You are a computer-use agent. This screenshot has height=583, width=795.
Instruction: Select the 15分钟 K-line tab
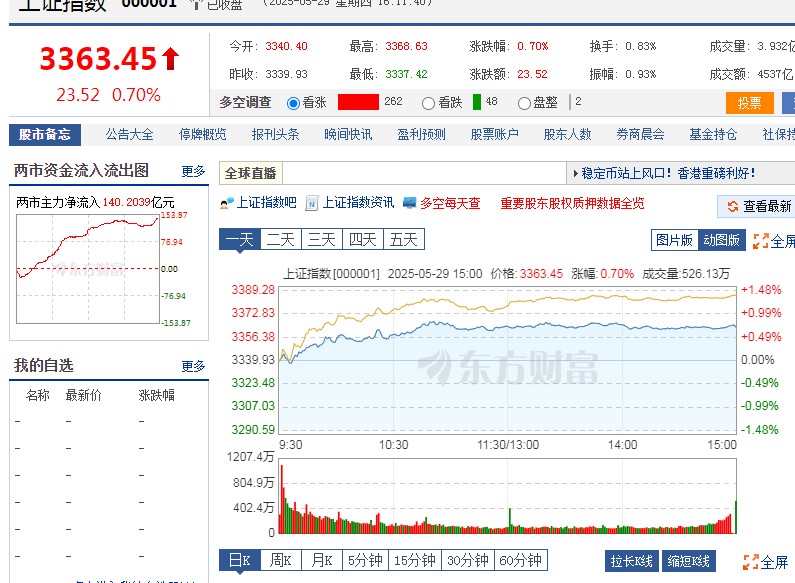click(x=415, y=561)
